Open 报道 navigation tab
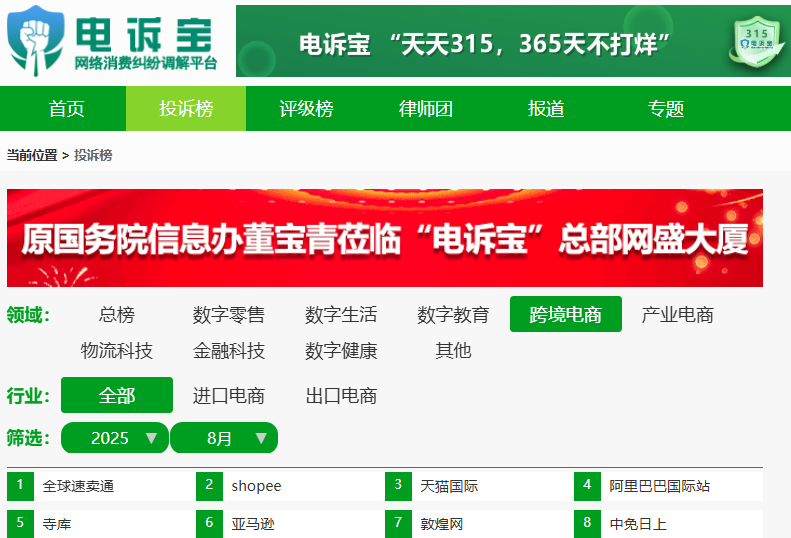 click(x=546, y=109)
